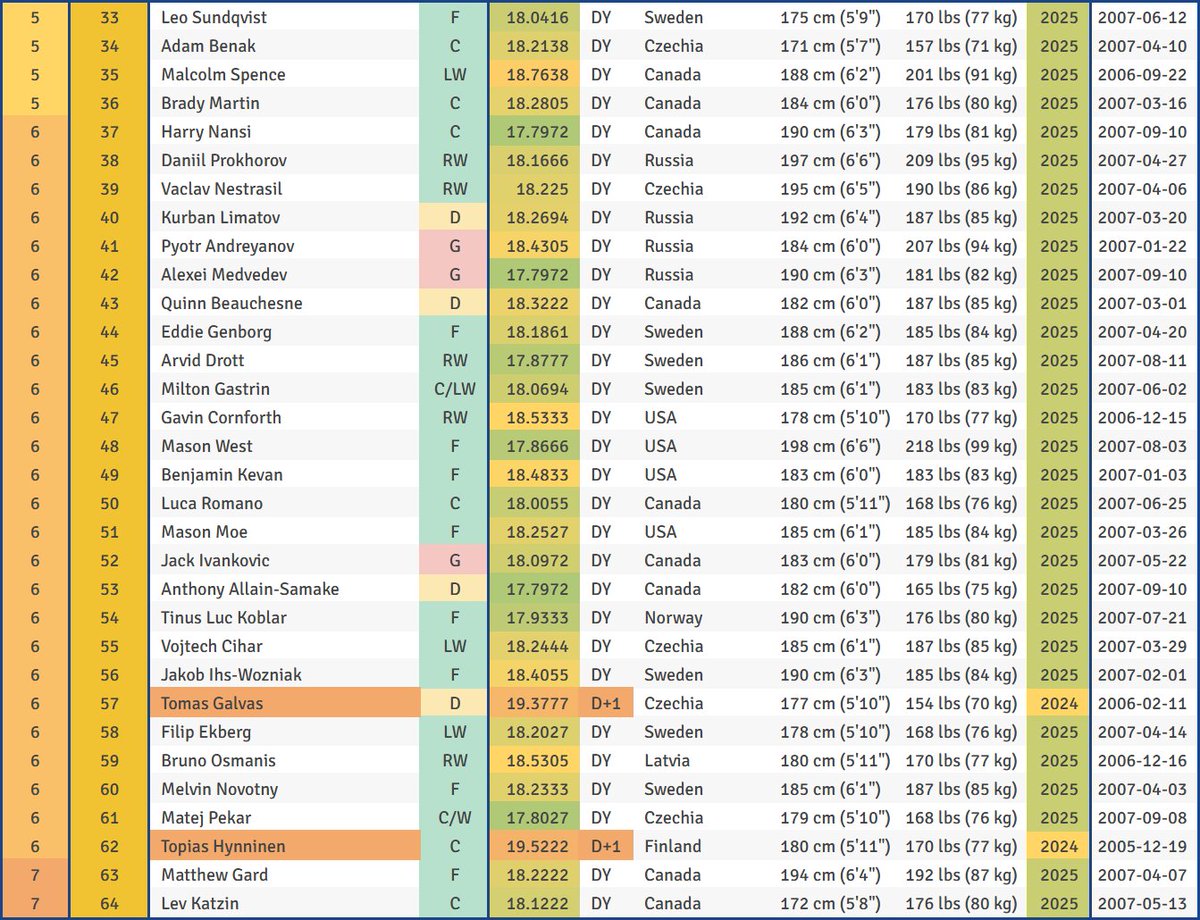This screenshot has width=1200, height=920.
Task: Select the player name Leo Sundqvist
Action: point(284,17)
